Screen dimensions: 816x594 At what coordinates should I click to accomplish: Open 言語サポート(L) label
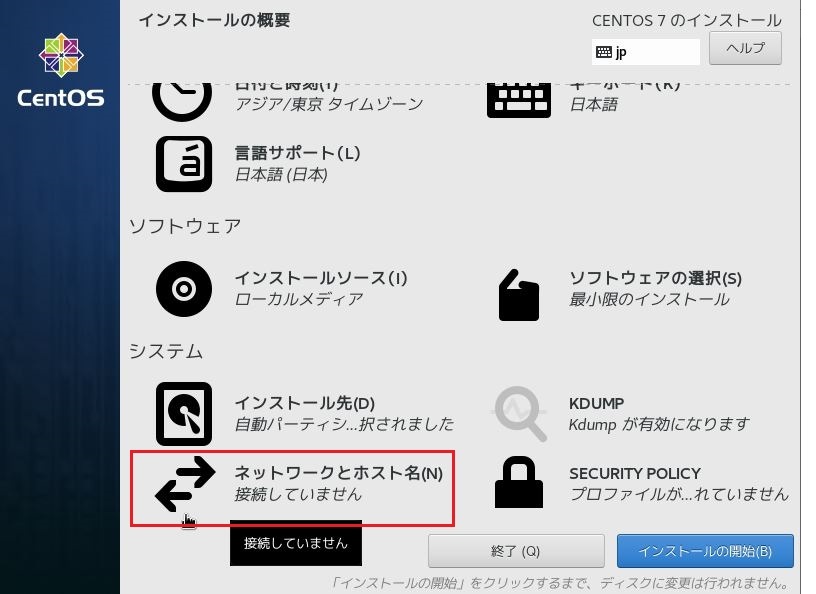pyautogui.click(x=297, y=153)
